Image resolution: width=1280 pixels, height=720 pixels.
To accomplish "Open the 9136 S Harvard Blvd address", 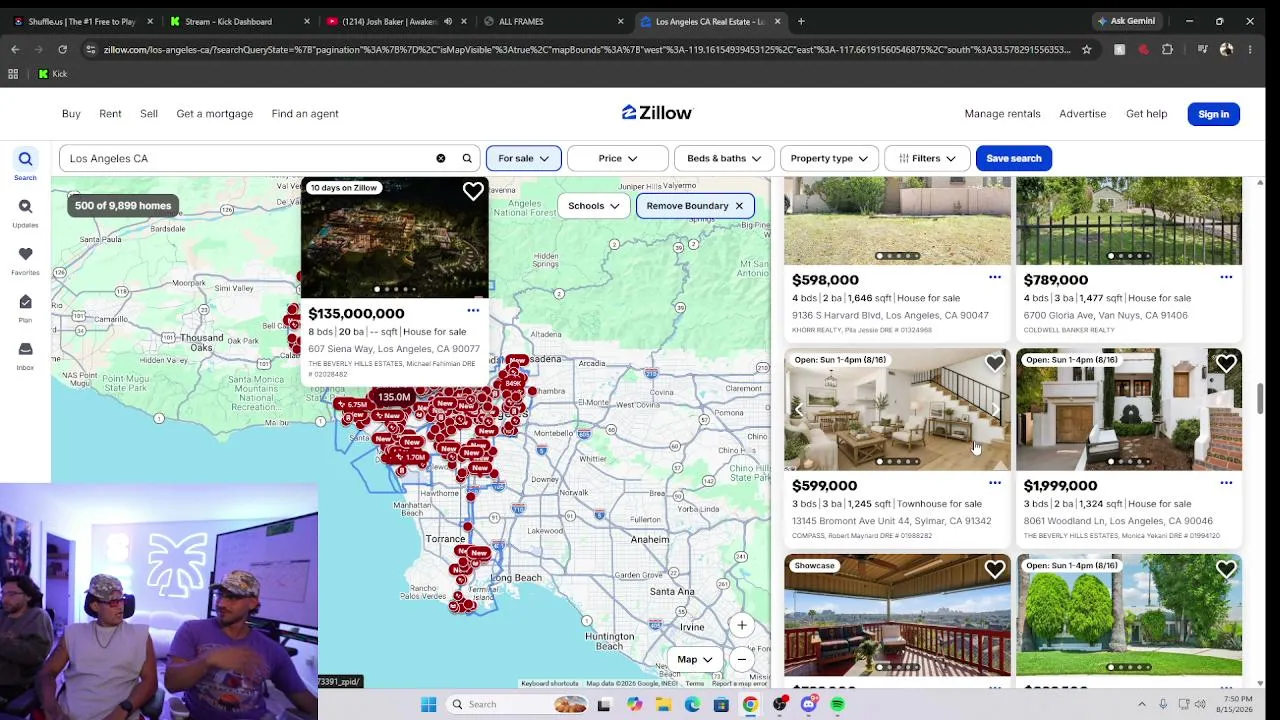I will 890,315.
